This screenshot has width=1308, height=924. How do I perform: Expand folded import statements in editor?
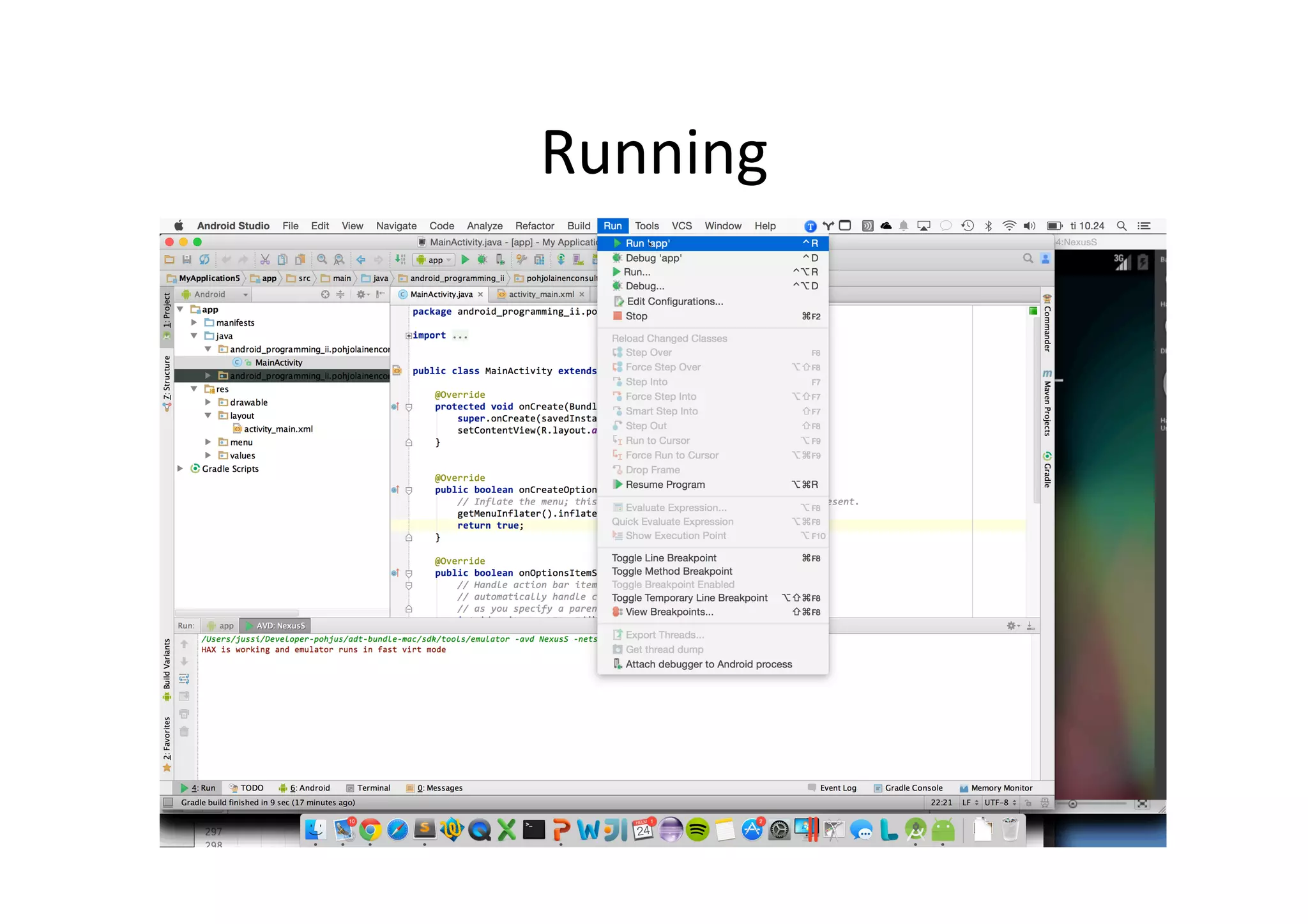[x=409, y=336]
